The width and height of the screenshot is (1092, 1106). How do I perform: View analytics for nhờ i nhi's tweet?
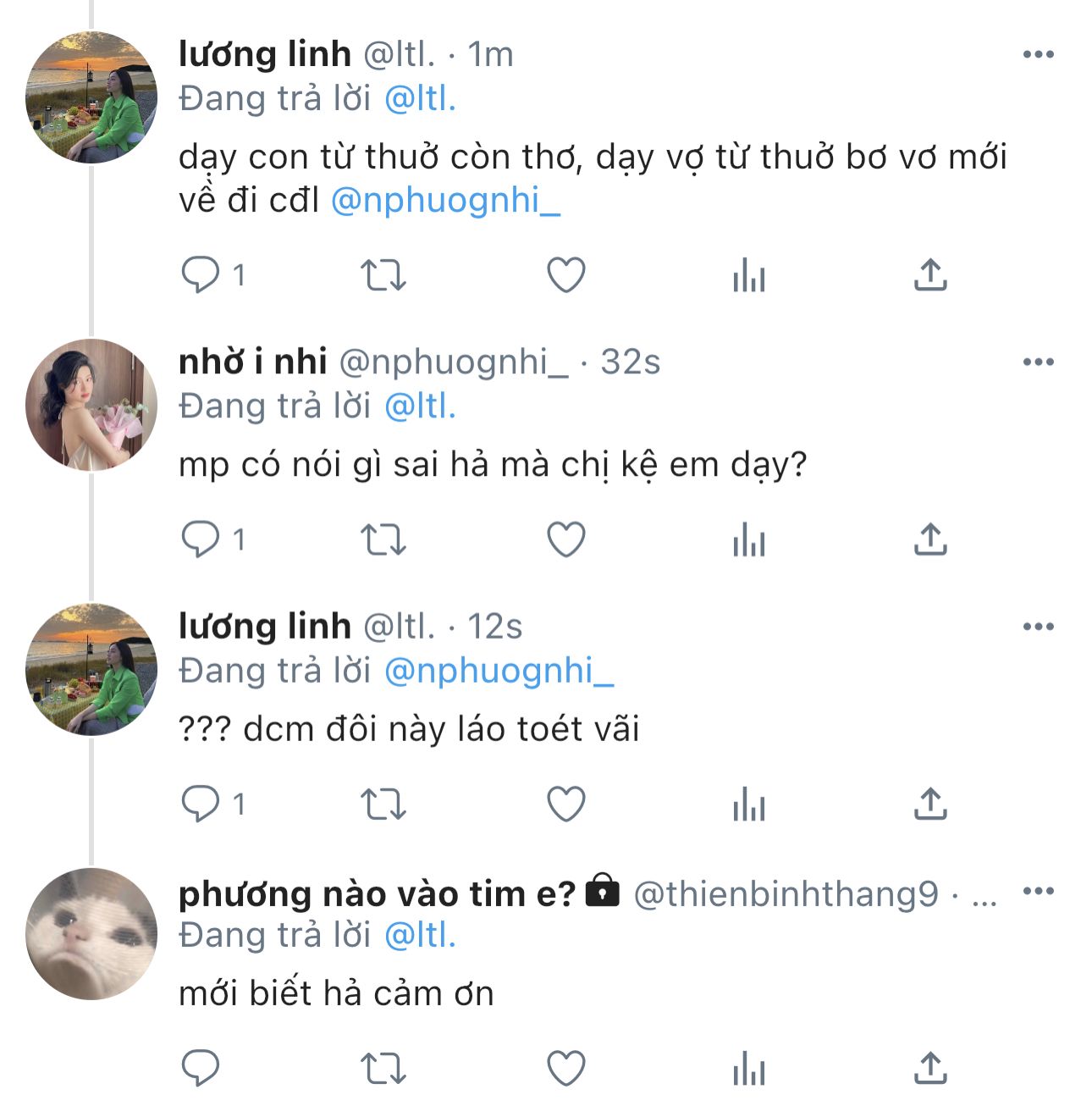pyautogui.click(x=748, y=539)
